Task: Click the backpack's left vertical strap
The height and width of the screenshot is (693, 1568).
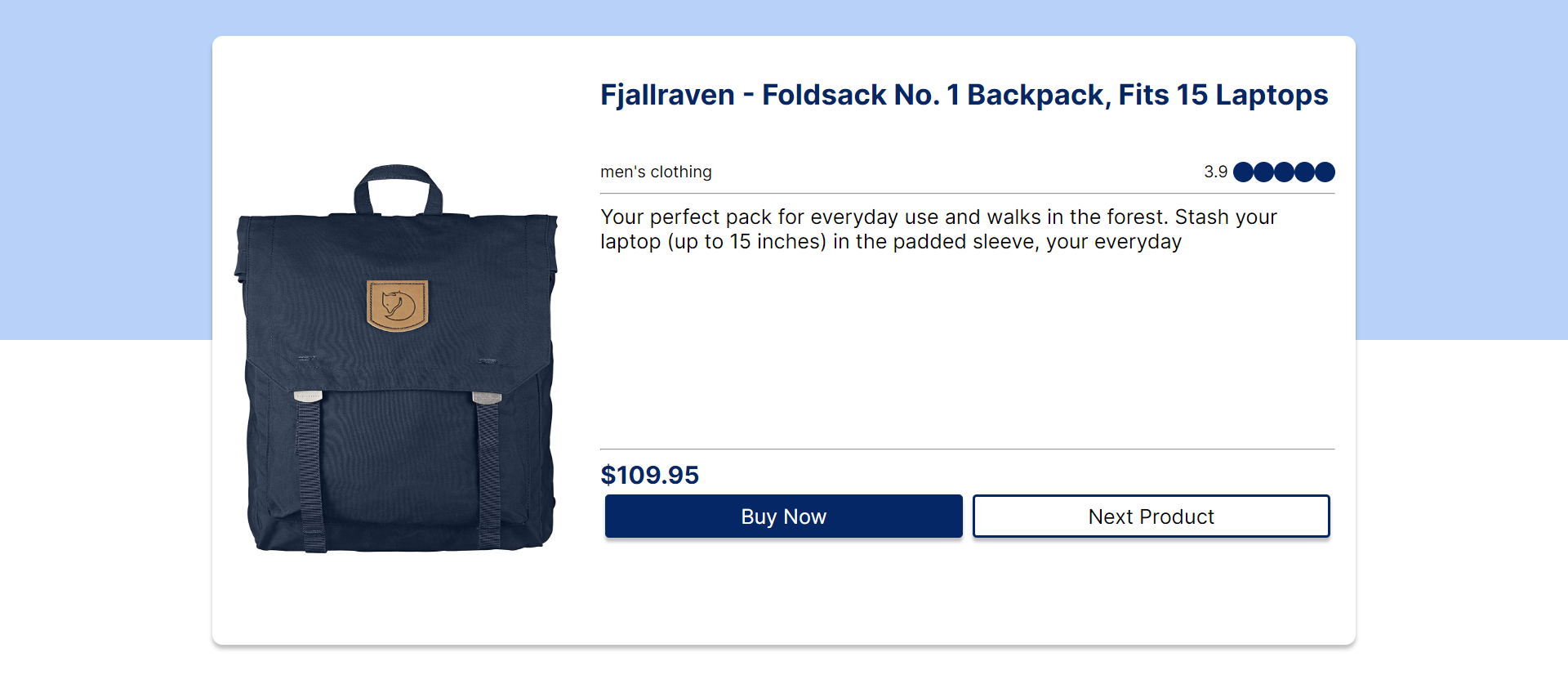Action: coord(310,474)
